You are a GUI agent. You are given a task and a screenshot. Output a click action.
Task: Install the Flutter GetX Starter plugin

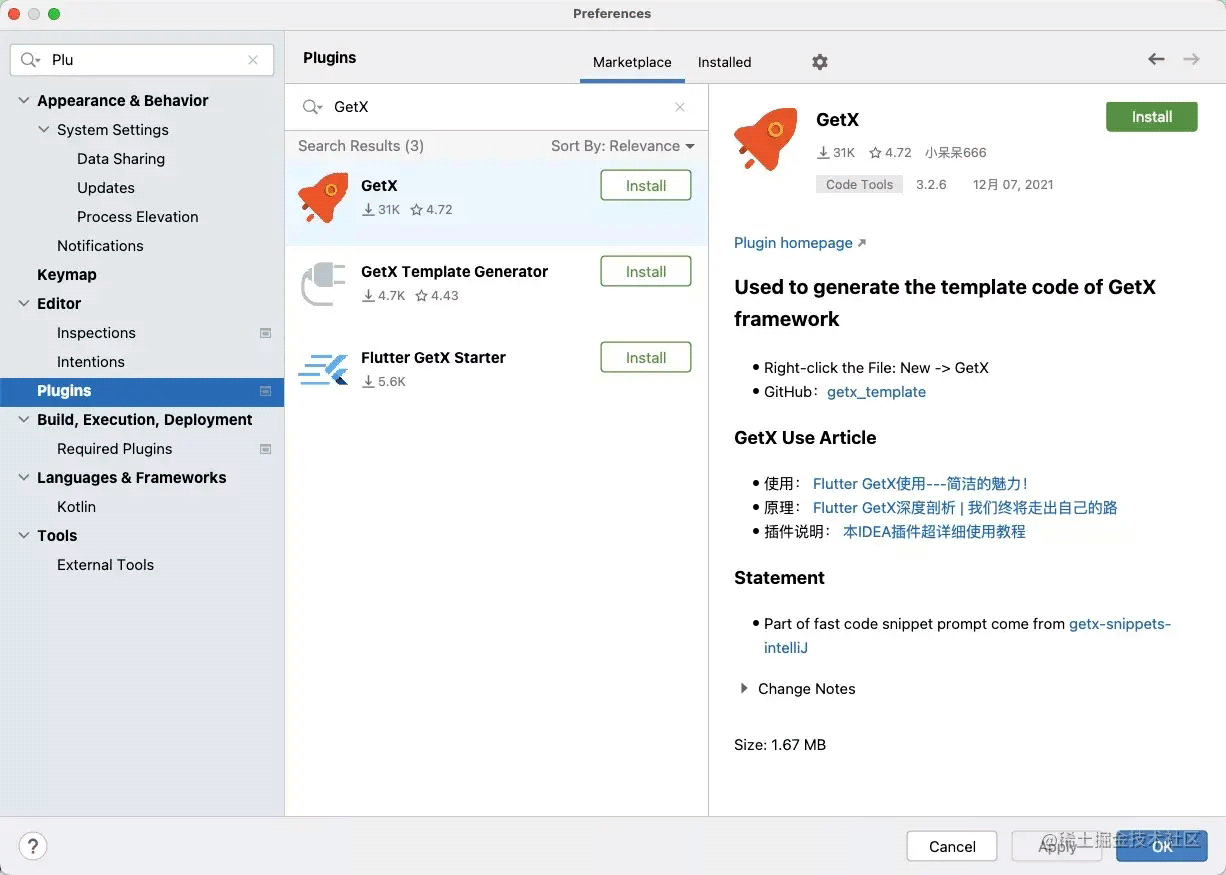(x=646, y=358)
